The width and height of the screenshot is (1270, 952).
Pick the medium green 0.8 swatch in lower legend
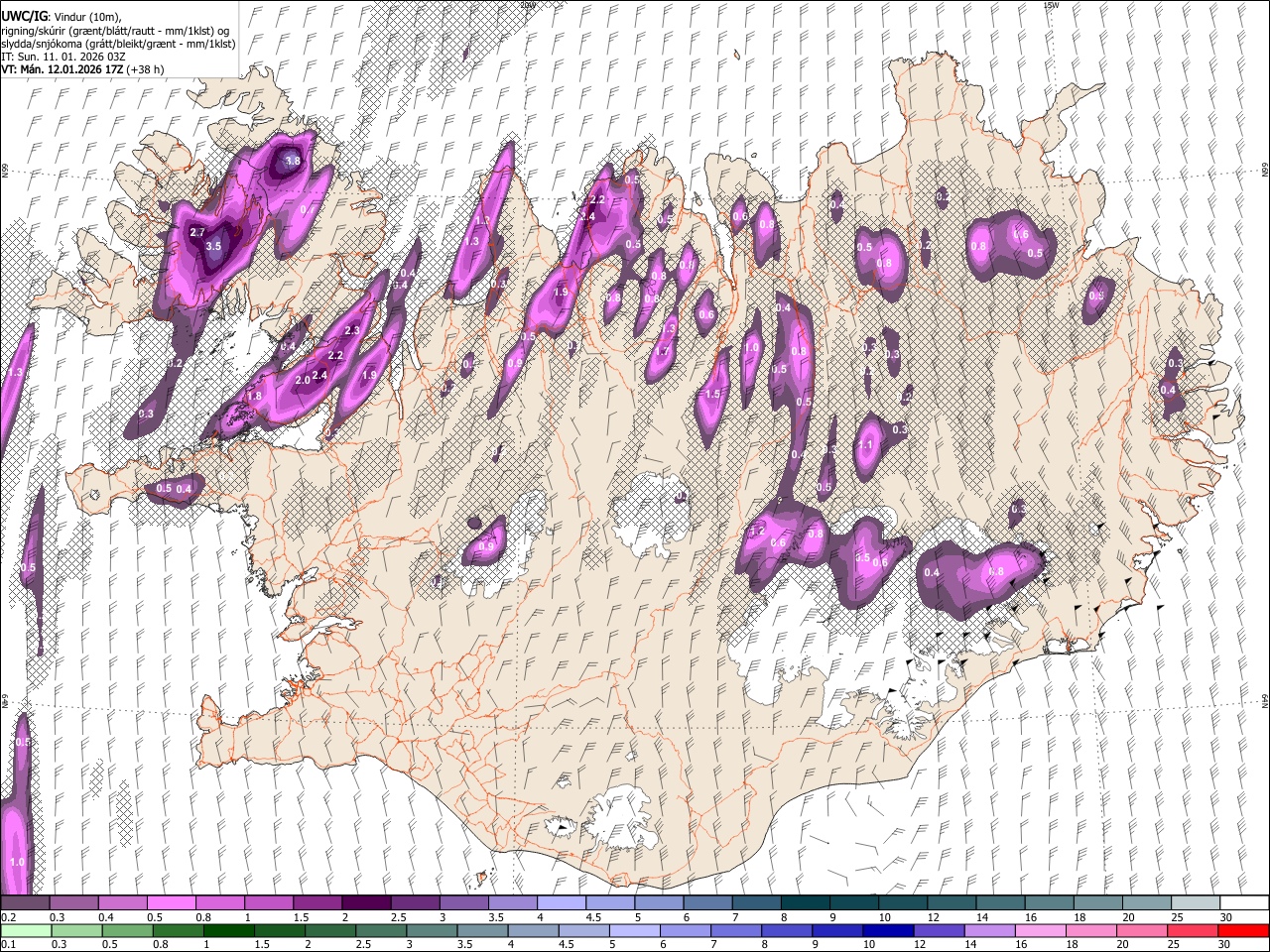click(x=179, y=930)
